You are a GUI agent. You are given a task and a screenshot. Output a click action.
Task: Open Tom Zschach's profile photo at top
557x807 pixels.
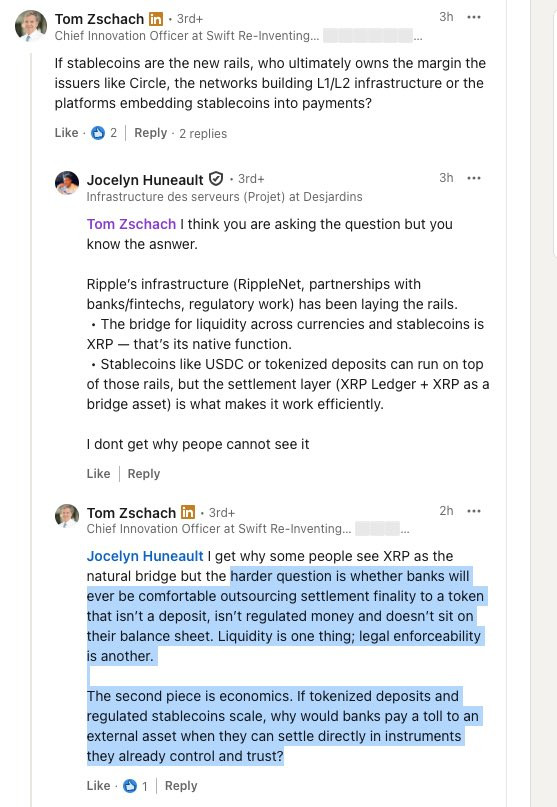(31, 25)
